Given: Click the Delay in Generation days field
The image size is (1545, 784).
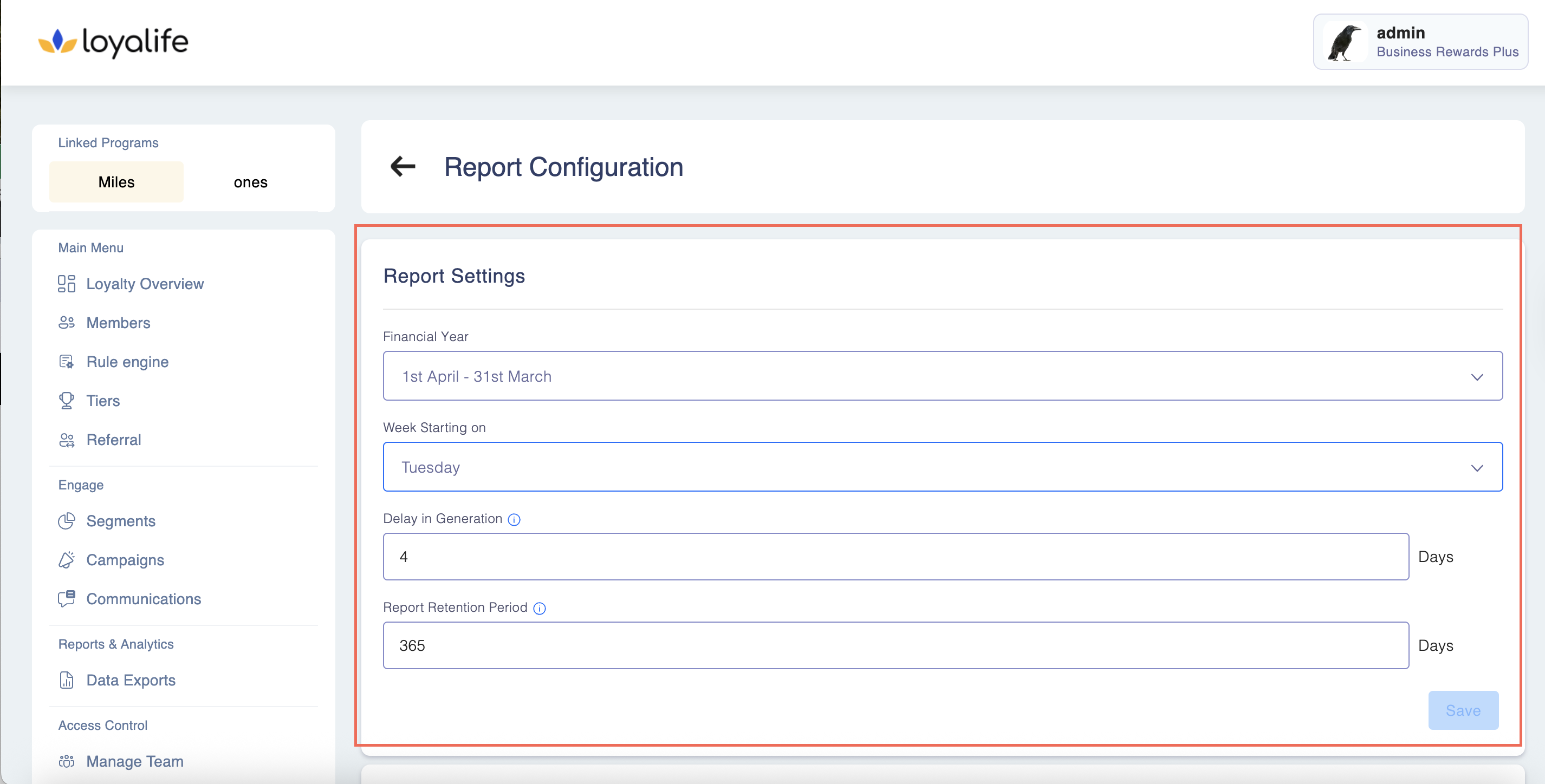Looking at the screenshot, I should tap(895, 557).
